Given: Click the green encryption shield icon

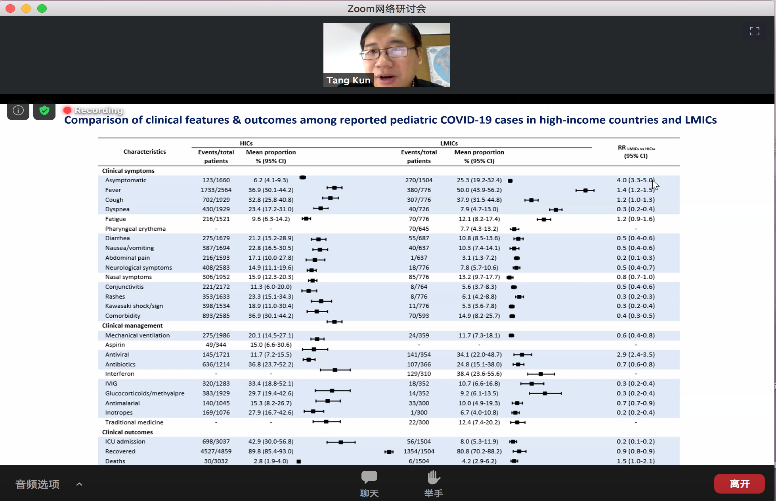Looking at the screenshot, I should tap(43, 111).
